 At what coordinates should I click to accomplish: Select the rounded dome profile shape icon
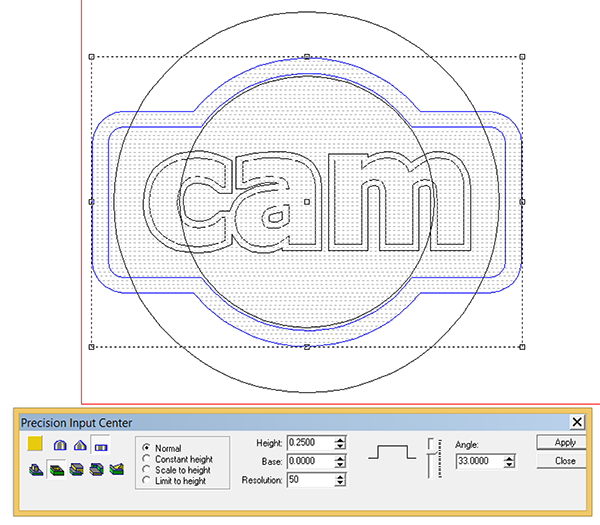click(60, 445)
